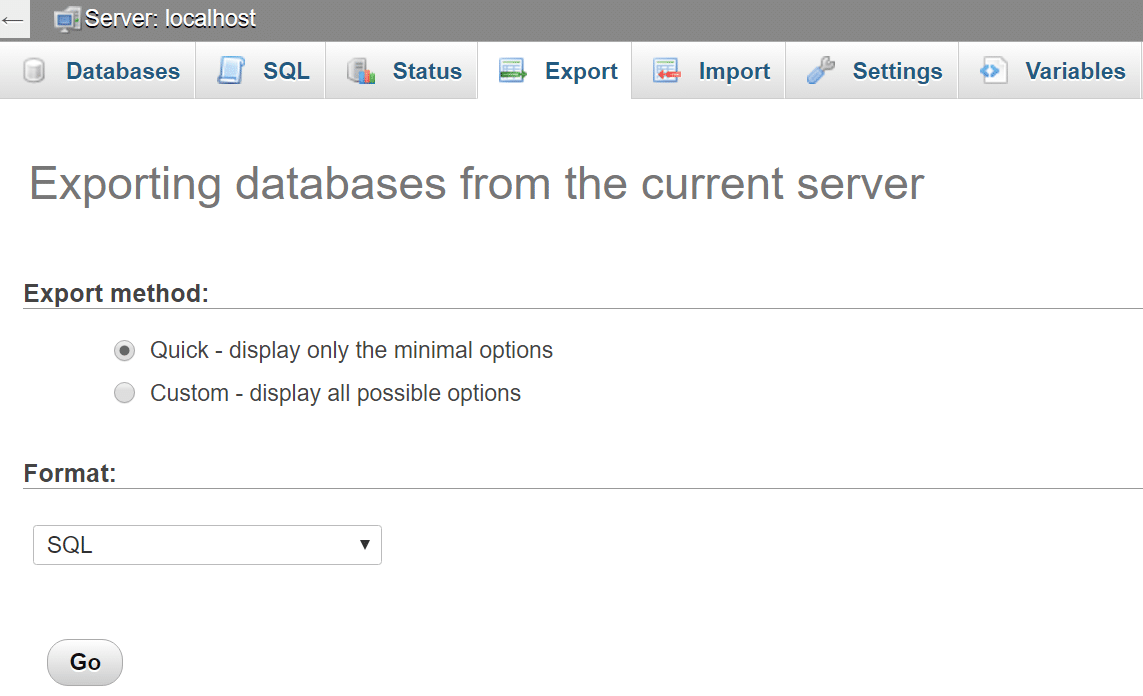Open the Format dropdown showing SQL
The width and height of the screenshot is (1143, 696).
[207, 546]
